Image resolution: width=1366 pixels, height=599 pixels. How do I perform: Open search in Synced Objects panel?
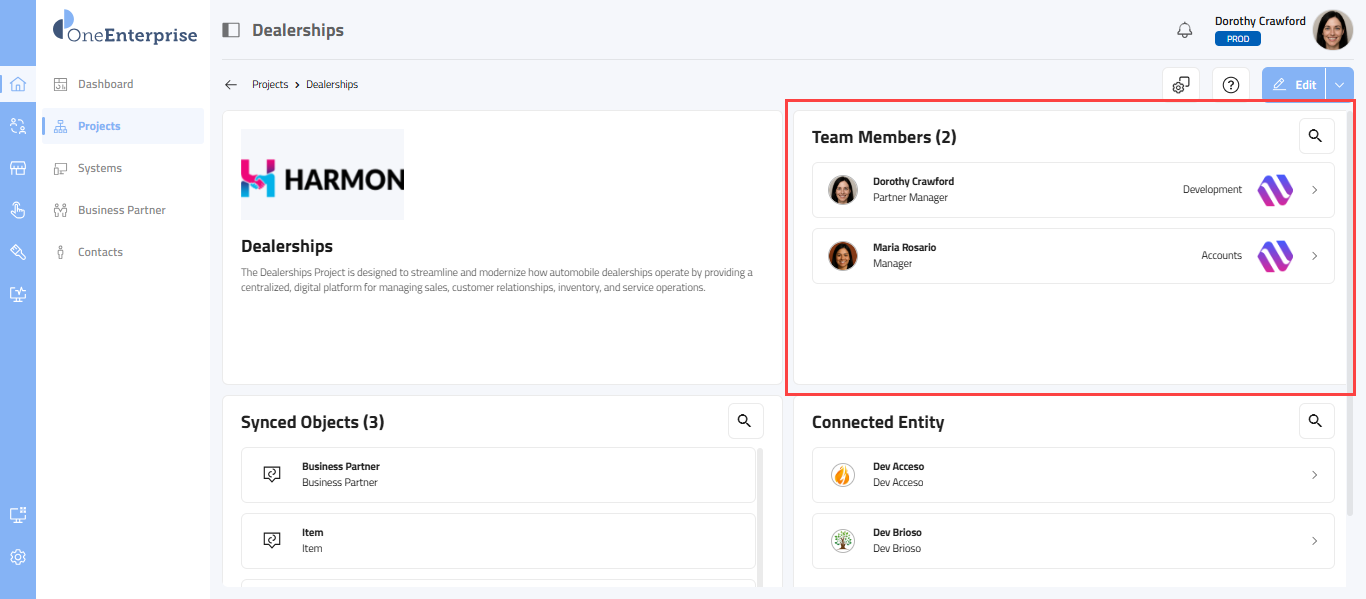[x=745, y=421]
